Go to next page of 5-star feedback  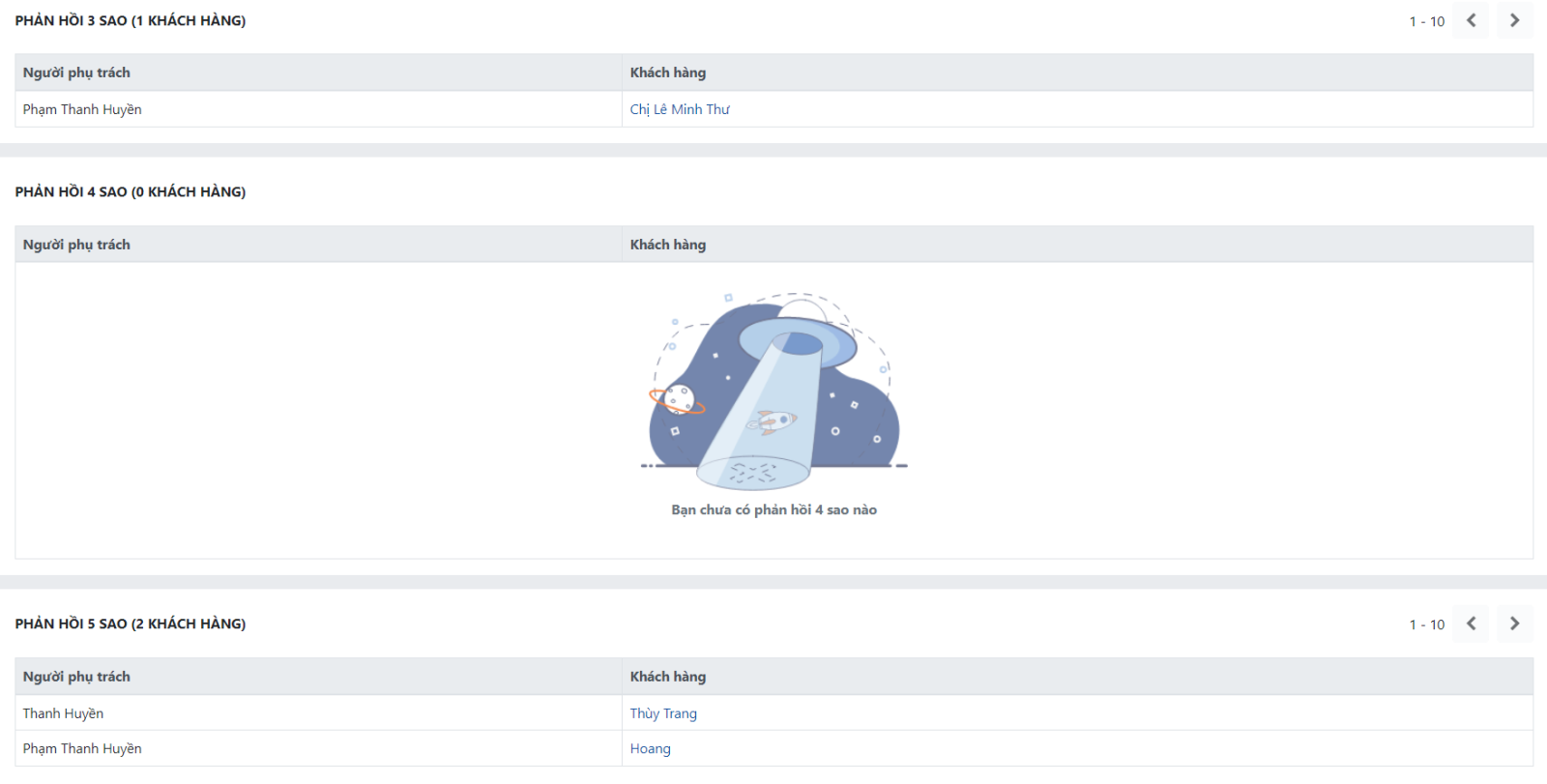(x=1514, y=624)
